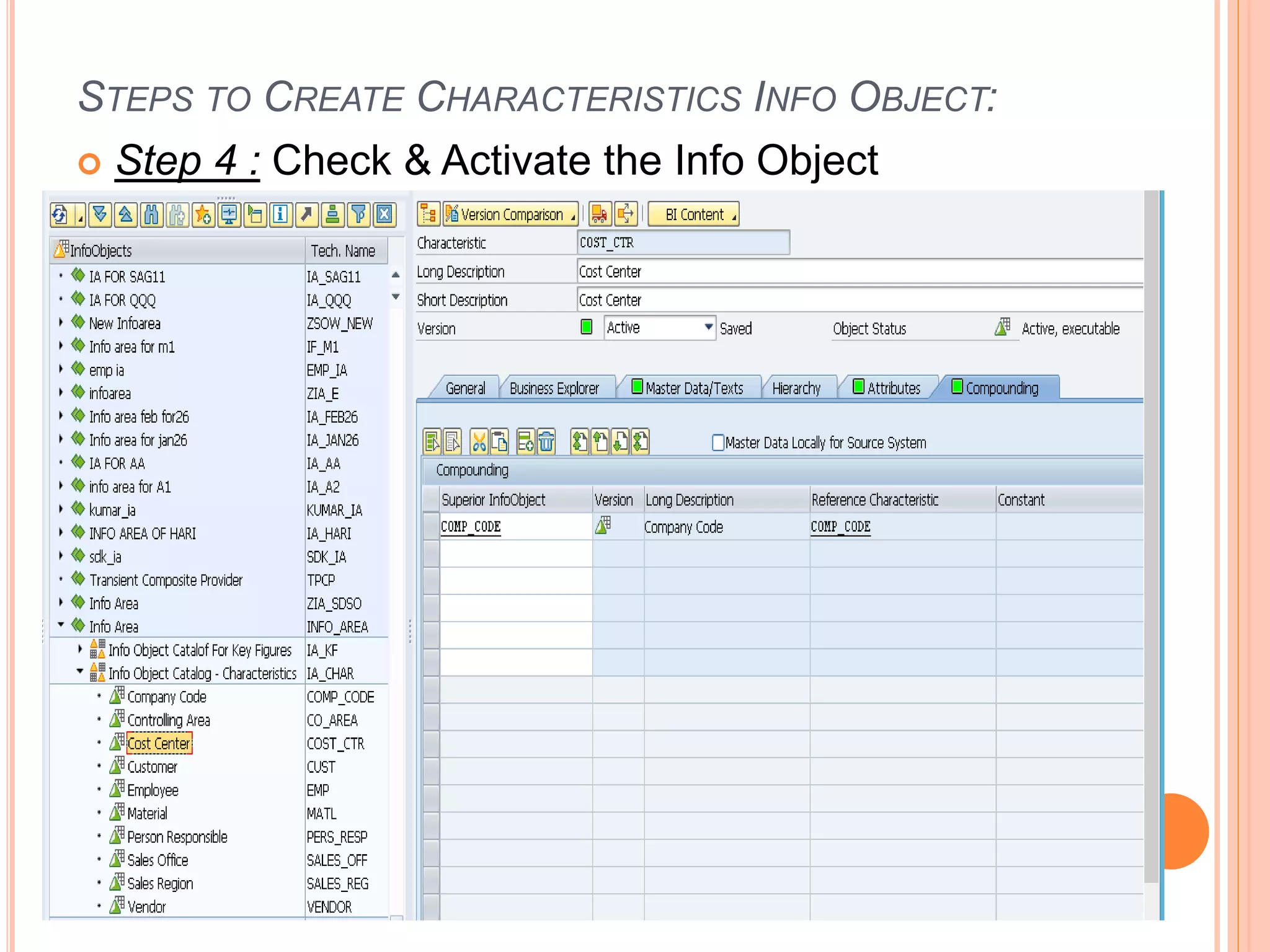Expand the Info area for m1 node
This screenshot has width=1270, height=952.
[61, 346]
